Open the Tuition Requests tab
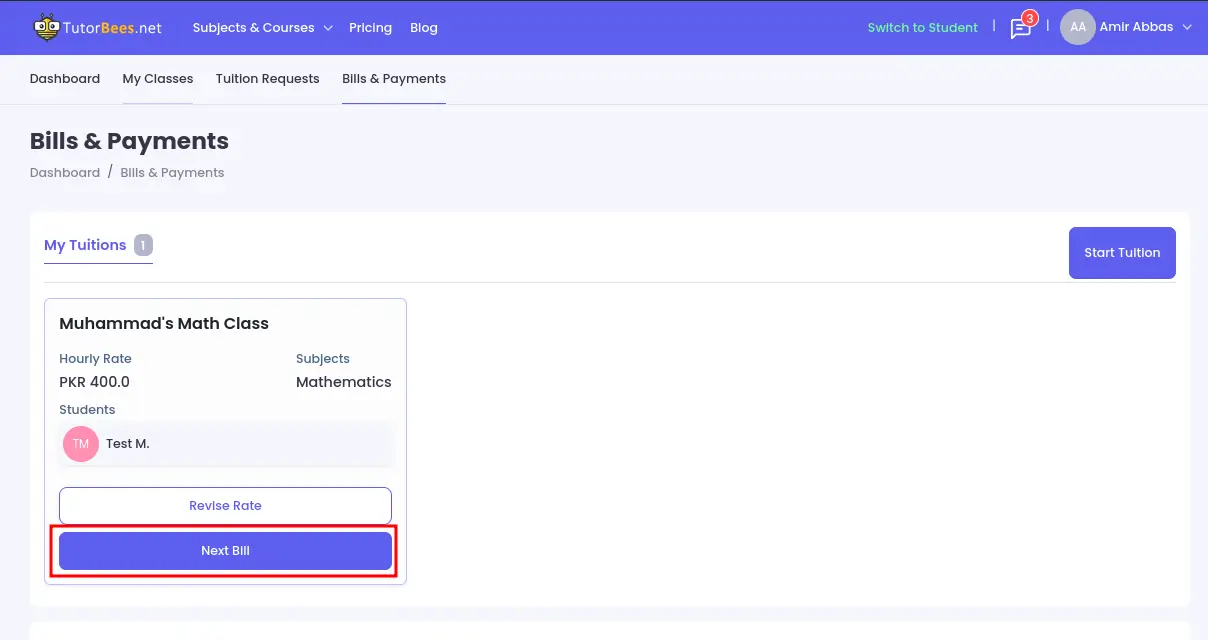Screen dimensions: 1208x640 click(267, 78)
